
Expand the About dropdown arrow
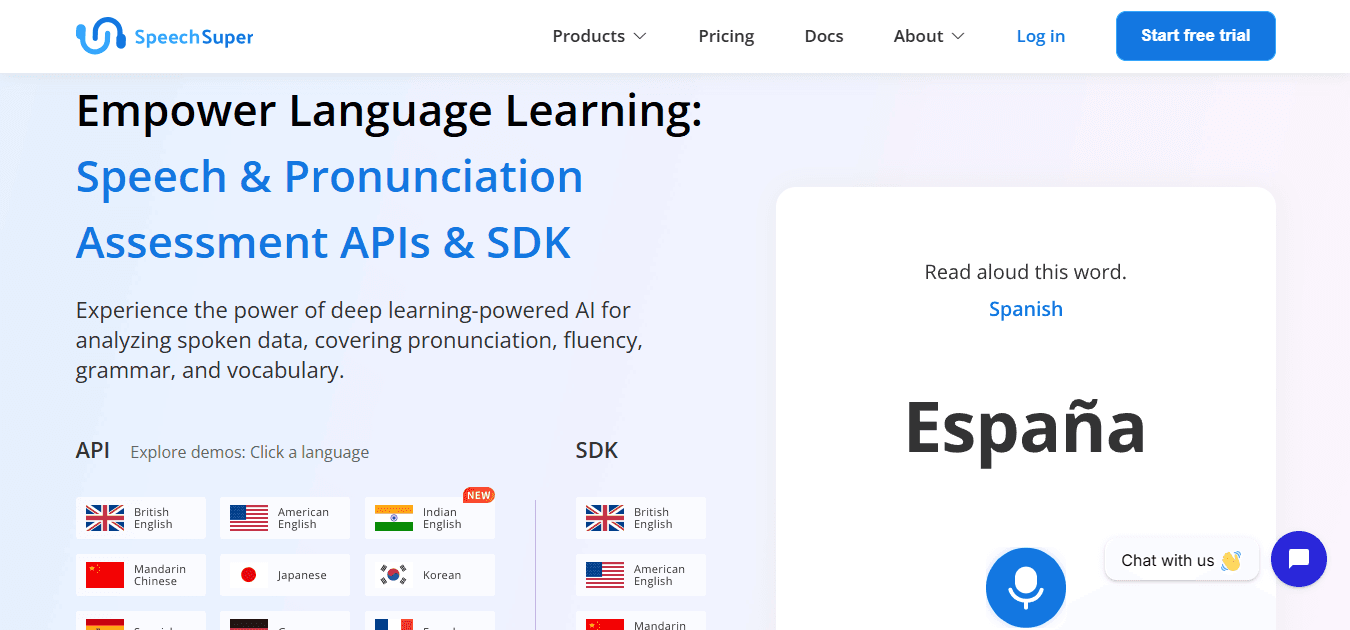pyautogui.click(x=958, y=36)
